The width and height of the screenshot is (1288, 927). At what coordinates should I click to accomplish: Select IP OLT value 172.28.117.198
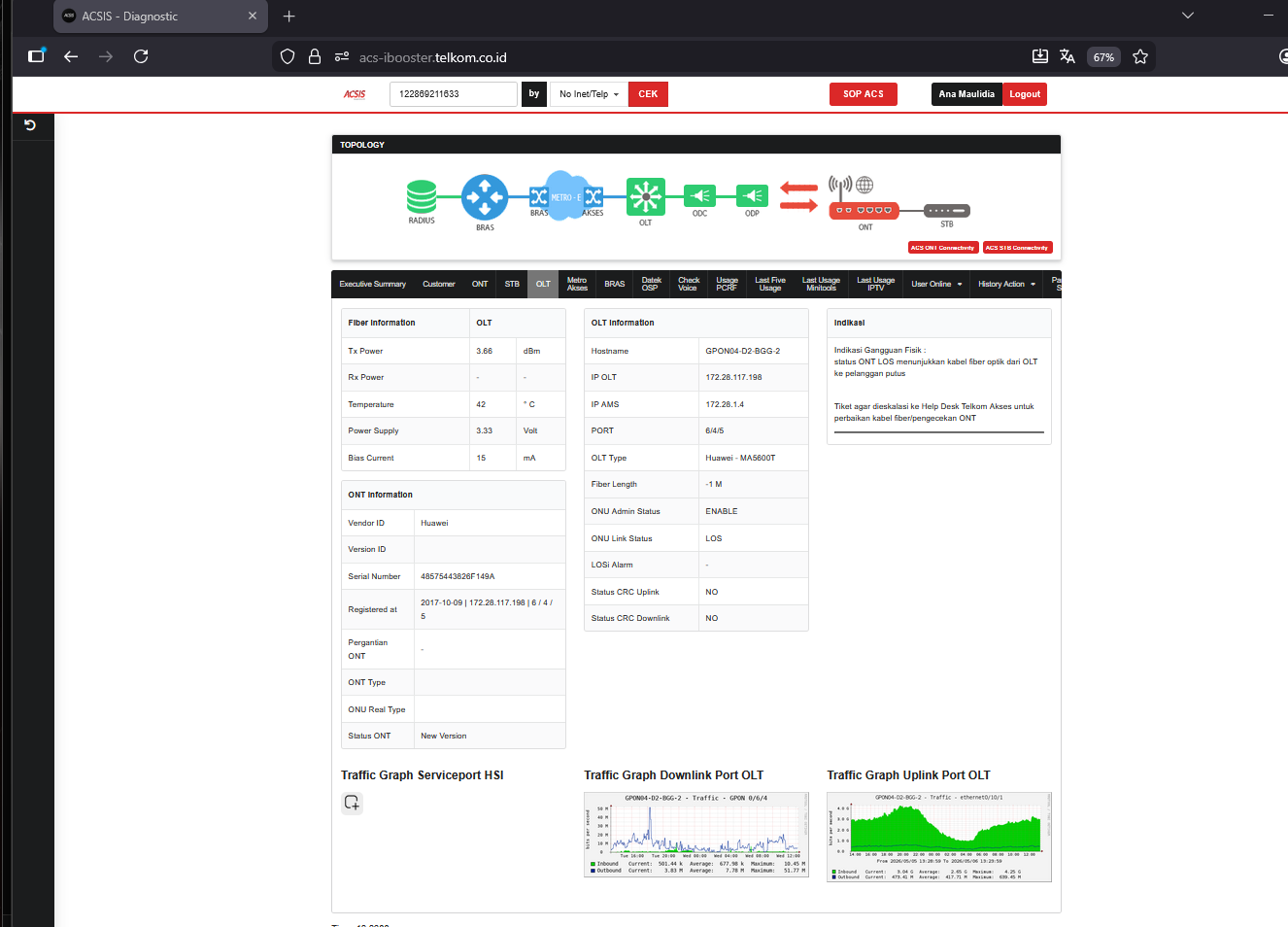tap(733, 377)
